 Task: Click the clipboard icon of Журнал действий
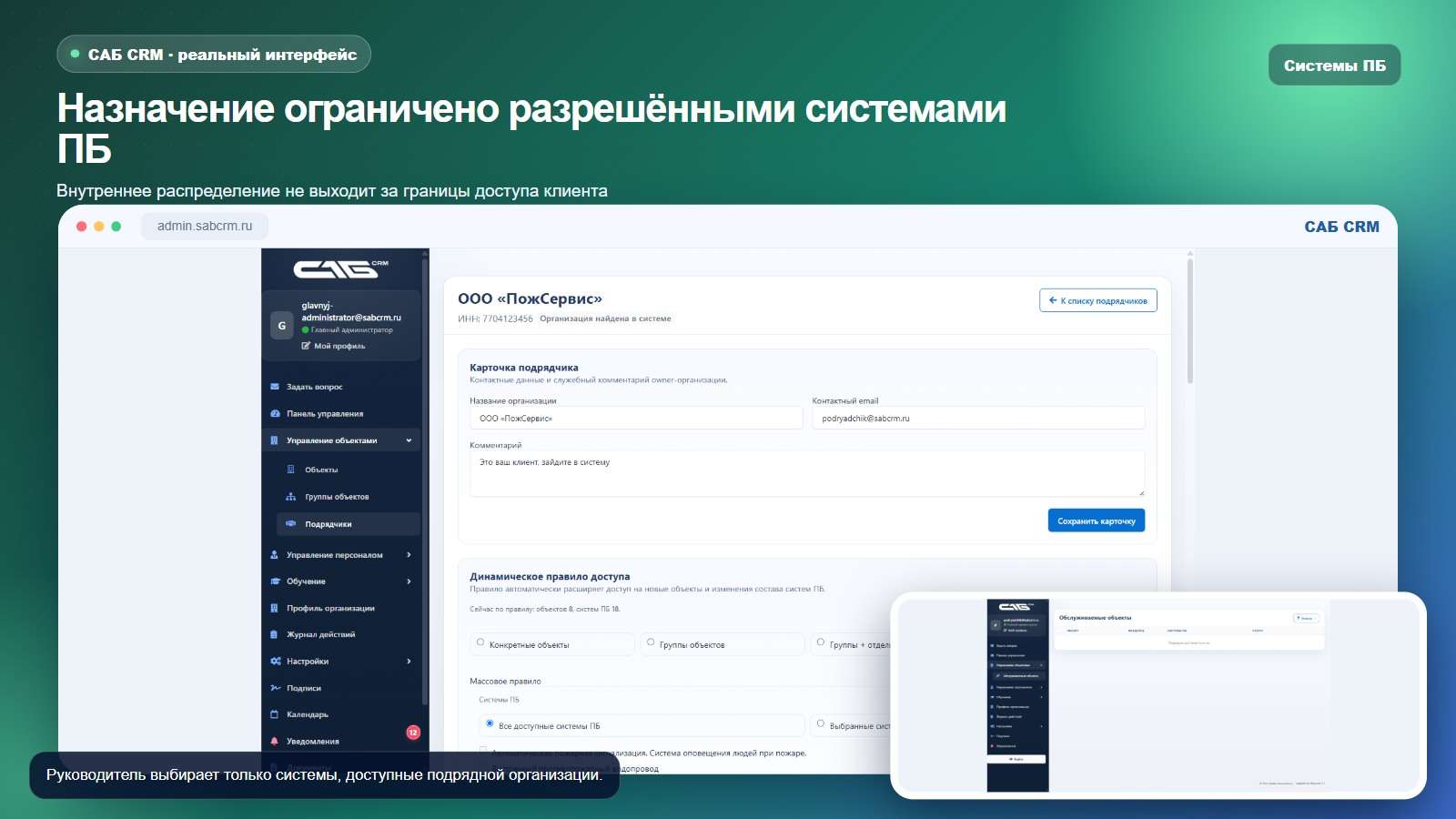coord(275,634)
